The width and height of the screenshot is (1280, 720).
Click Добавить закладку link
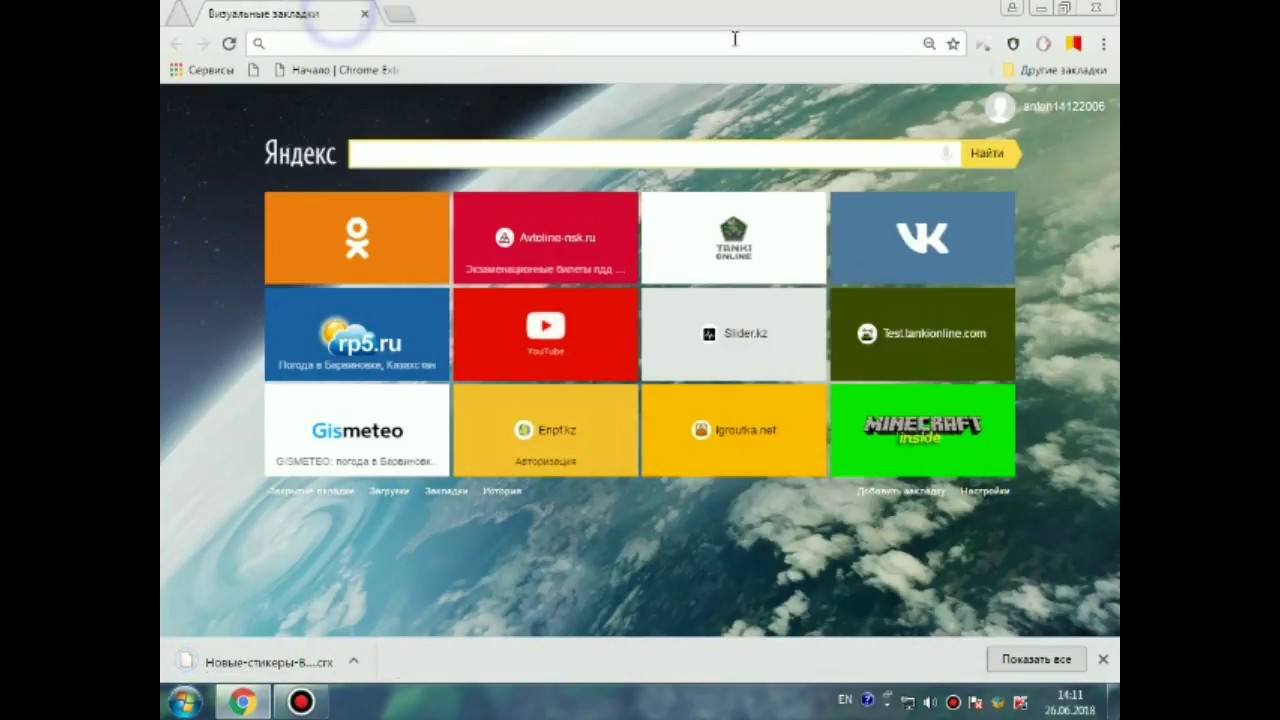click(901, 491)
